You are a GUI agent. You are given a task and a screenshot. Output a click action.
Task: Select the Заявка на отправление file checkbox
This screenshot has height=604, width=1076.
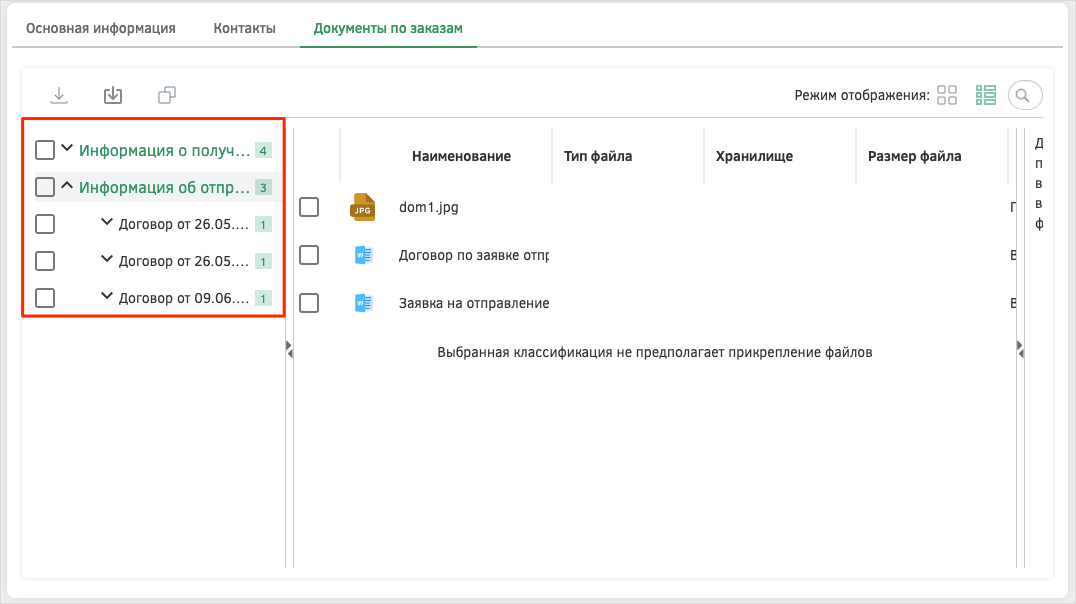[309, 303]
